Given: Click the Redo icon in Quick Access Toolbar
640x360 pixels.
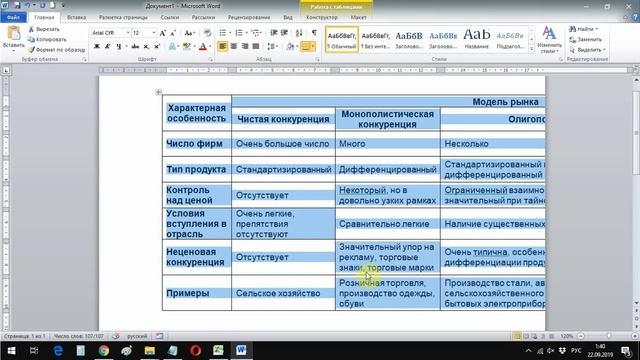Looking at the screenshot, I should point(42,6).
